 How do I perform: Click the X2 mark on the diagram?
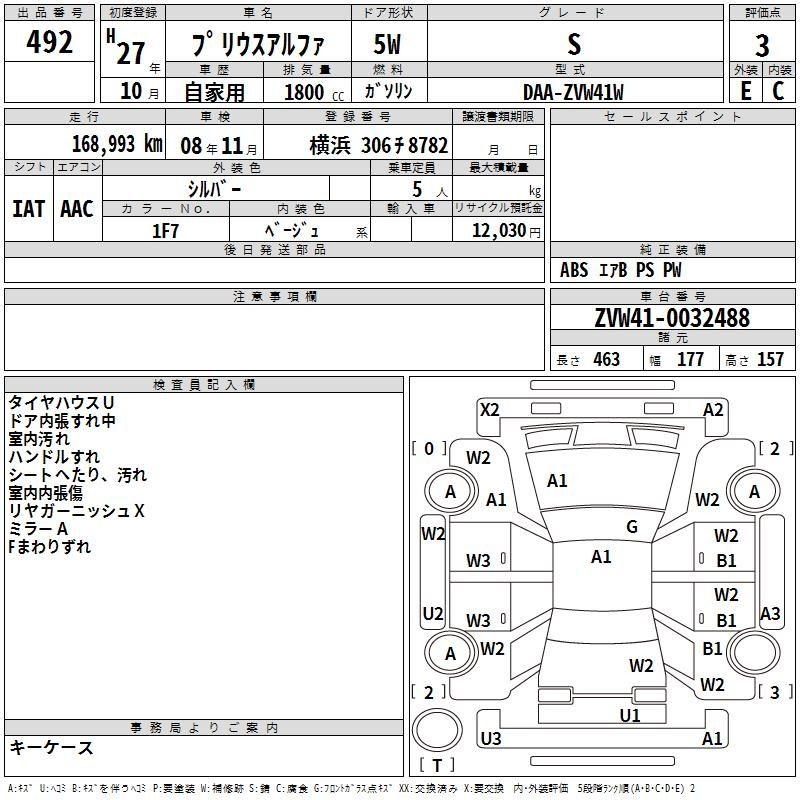coord(490,410)
